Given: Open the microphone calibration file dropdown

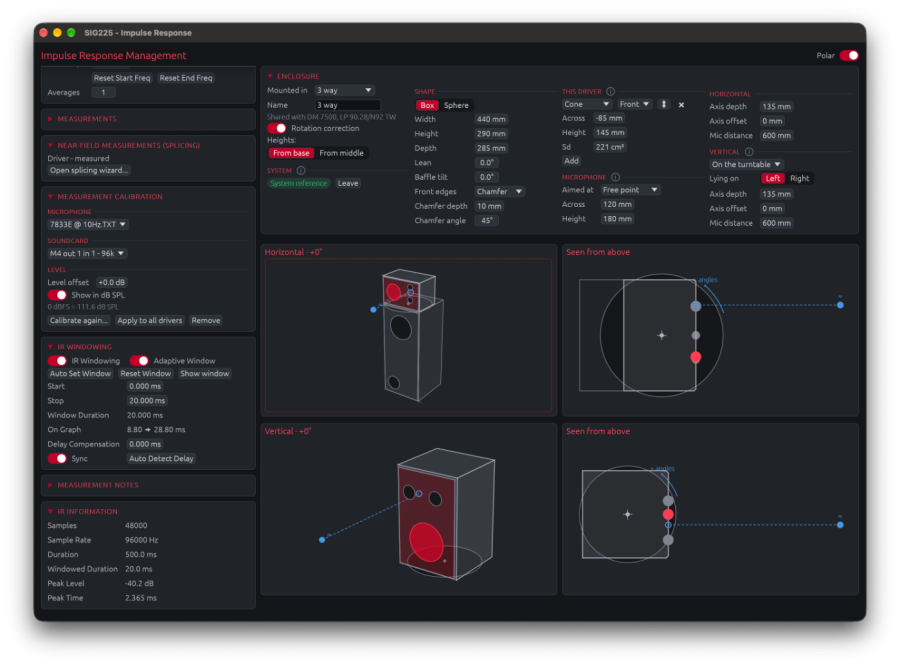Looking at the screenshot, I should click(87, 224).
